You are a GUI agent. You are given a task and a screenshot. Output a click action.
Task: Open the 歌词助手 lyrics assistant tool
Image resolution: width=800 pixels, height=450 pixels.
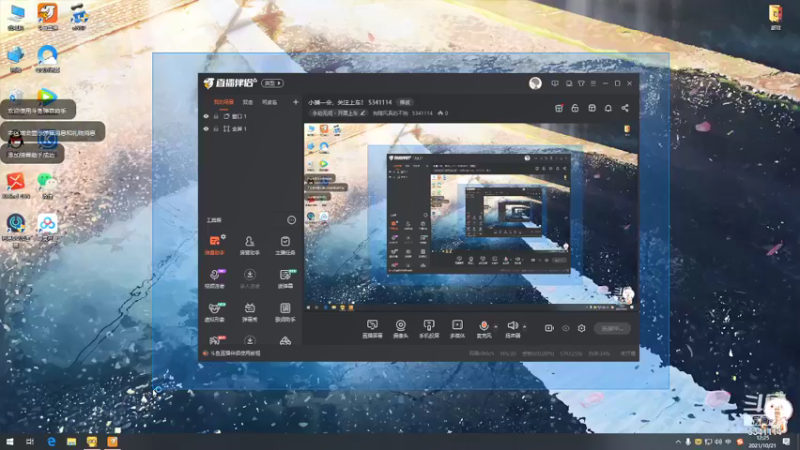click(285, 312)
